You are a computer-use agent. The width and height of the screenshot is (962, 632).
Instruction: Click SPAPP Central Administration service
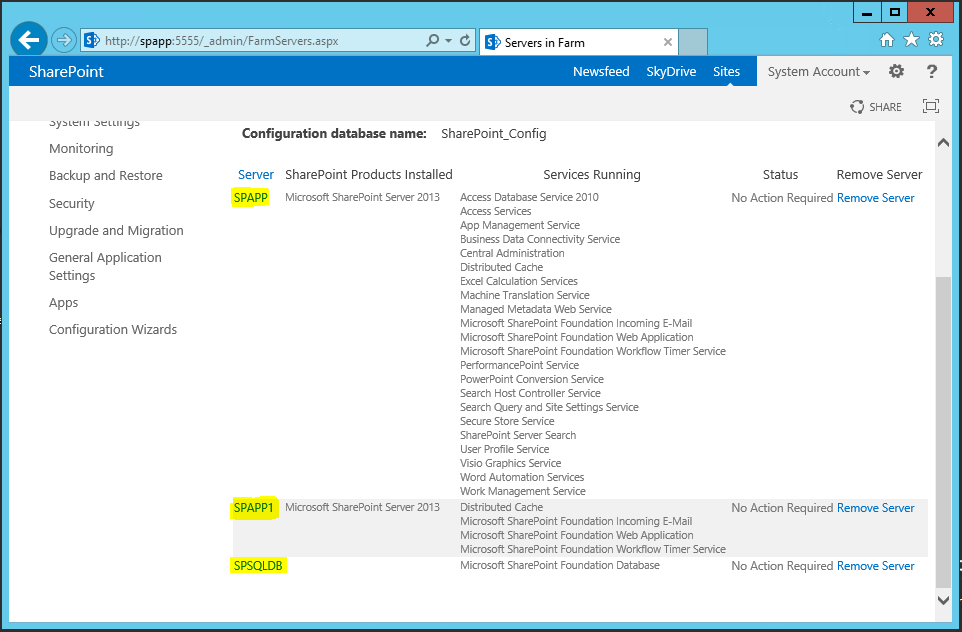tap(512, 253)
